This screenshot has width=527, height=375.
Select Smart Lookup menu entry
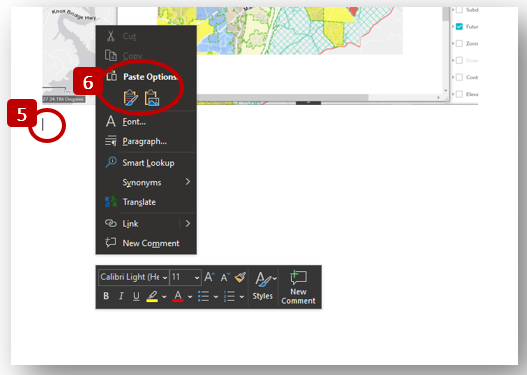pyautogui.click(x=146, y=163)
